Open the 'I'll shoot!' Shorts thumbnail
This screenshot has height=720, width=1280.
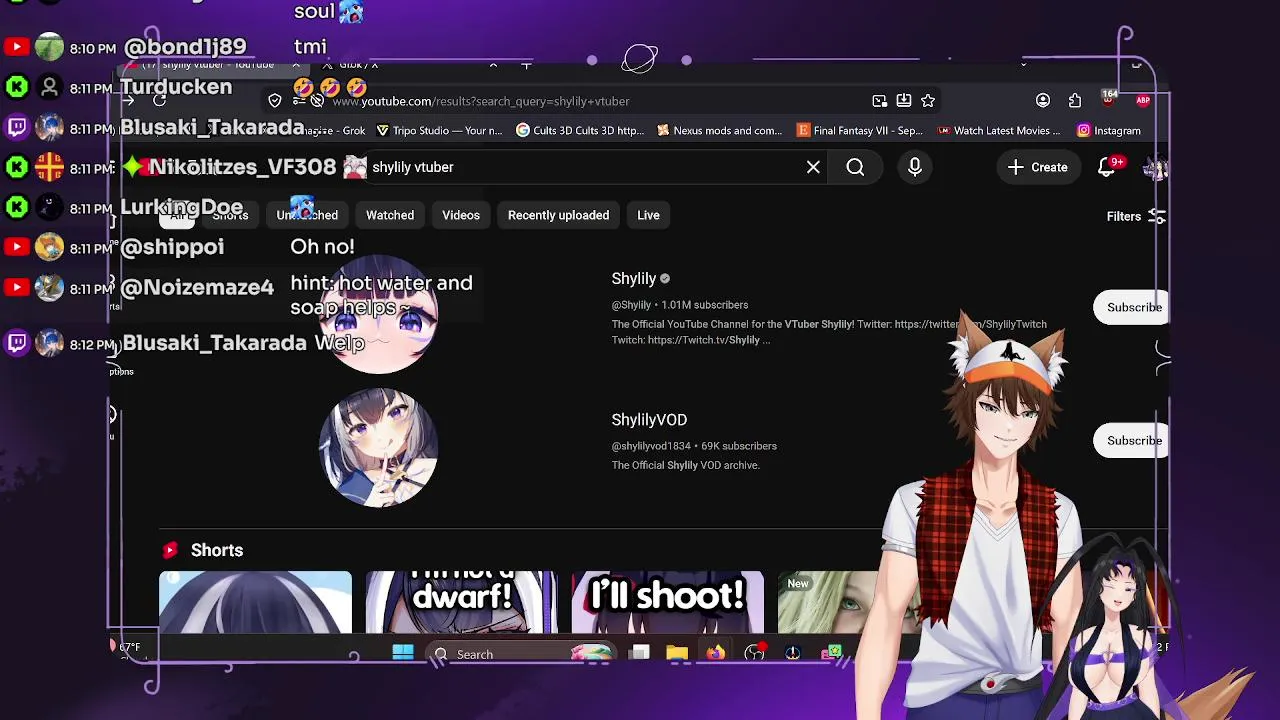[668, 602]
